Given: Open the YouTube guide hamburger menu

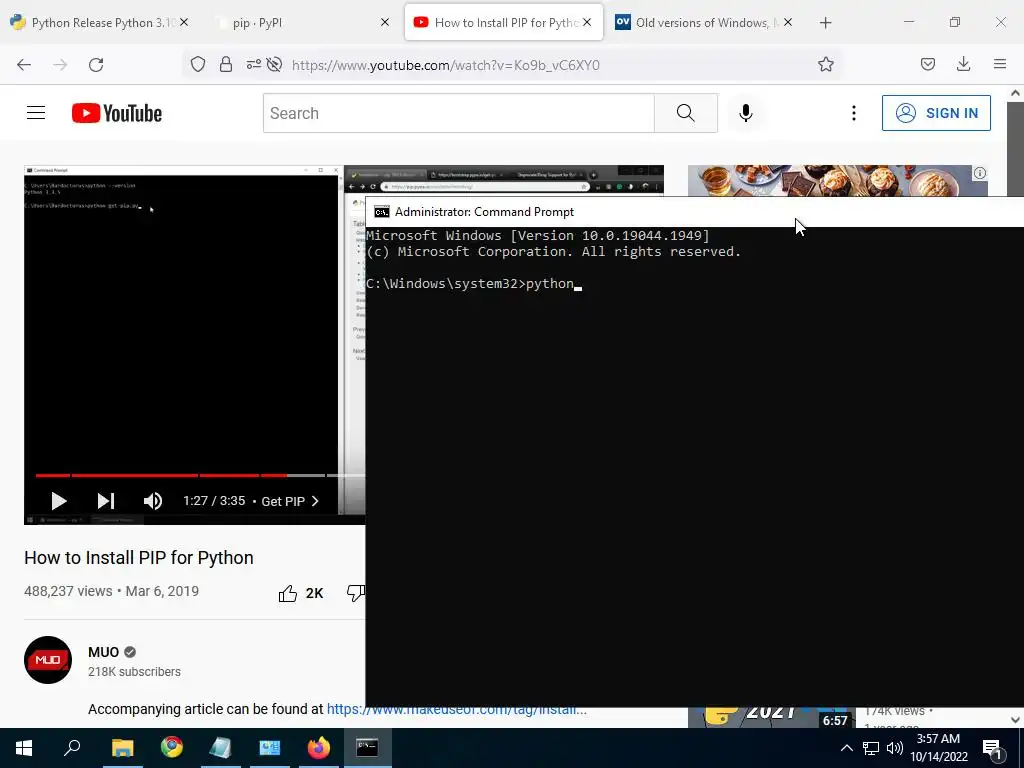Looking at the screenshot, I should pyautogui.click(x=36, y=113).
